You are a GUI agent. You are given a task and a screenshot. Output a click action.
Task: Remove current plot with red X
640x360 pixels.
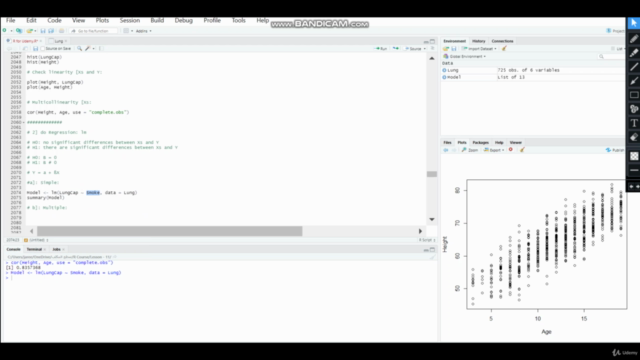click(x=511, y=150)
